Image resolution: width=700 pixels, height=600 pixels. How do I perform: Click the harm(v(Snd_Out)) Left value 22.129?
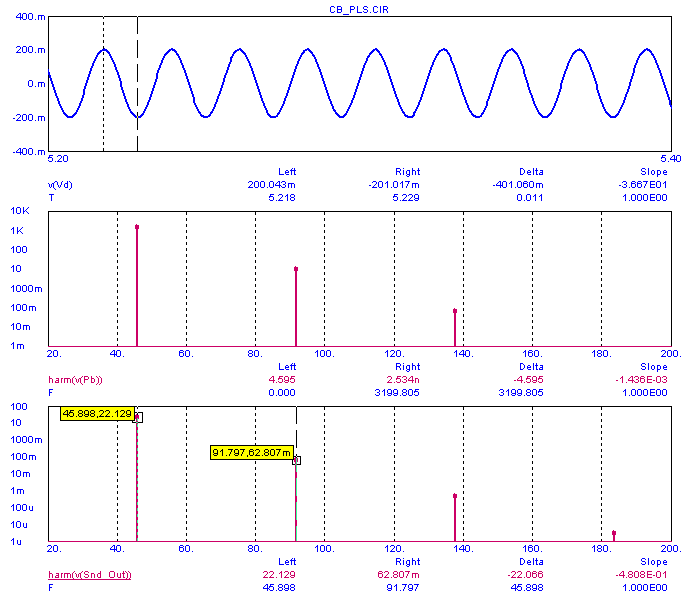[279, 575]
